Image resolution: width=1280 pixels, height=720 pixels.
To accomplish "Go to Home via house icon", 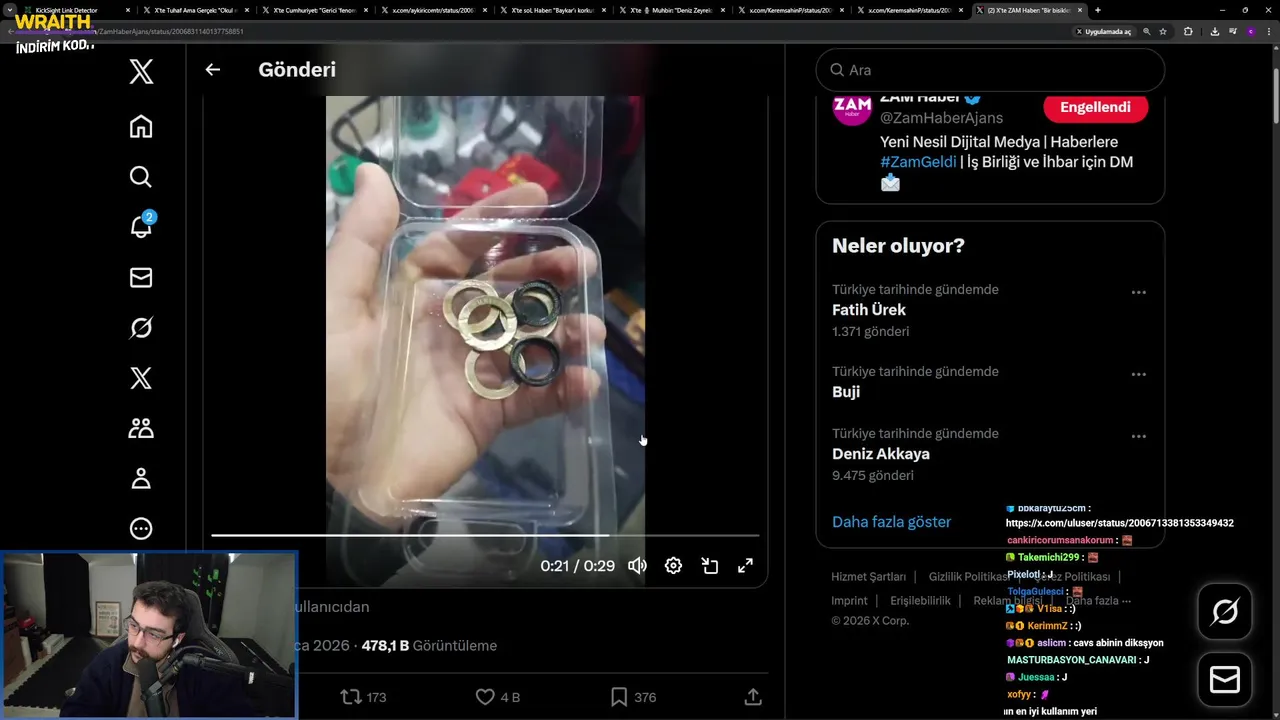I will [x=141, y=126].
